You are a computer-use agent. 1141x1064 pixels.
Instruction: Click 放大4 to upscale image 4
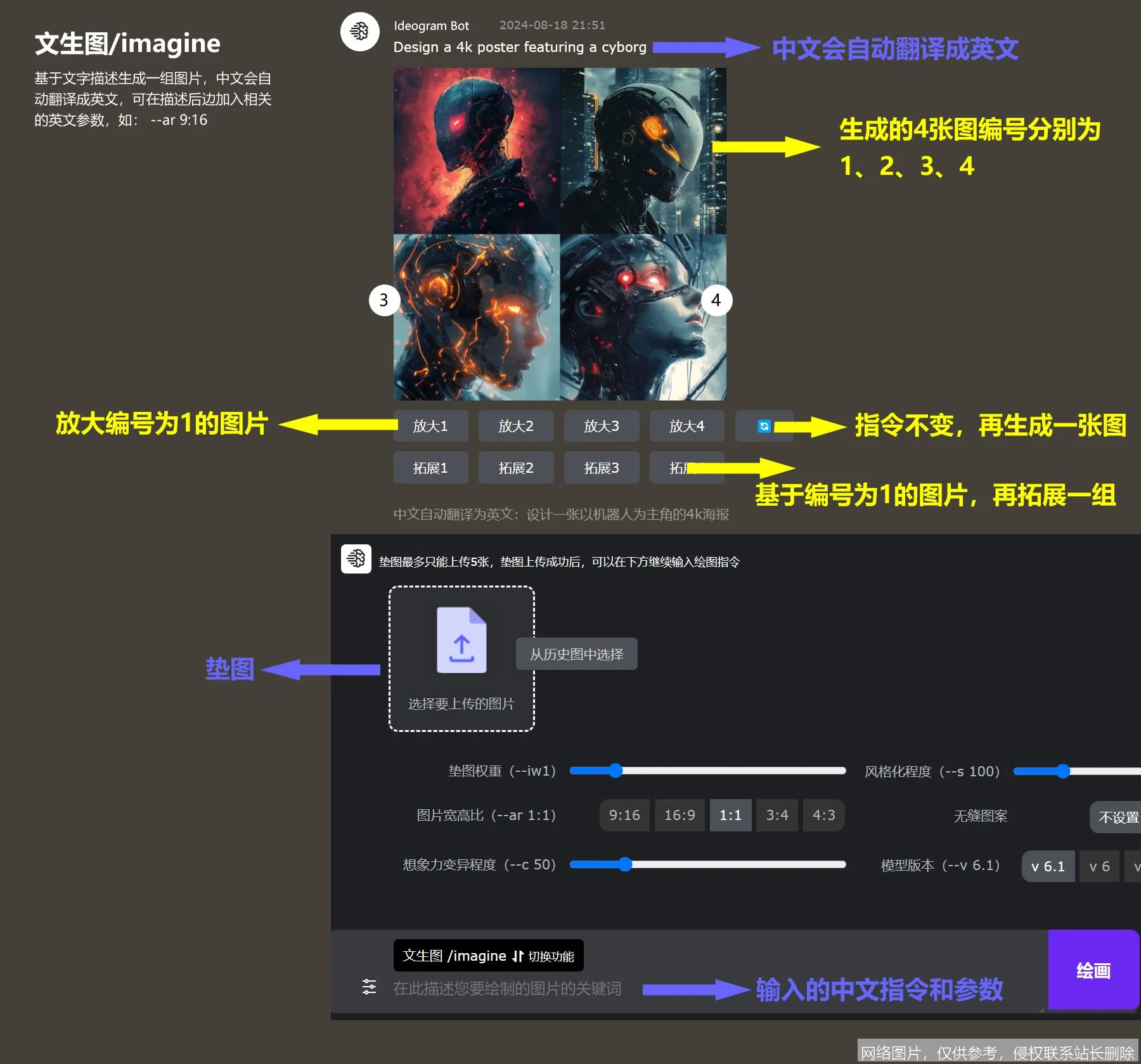[x=687, y=426]
